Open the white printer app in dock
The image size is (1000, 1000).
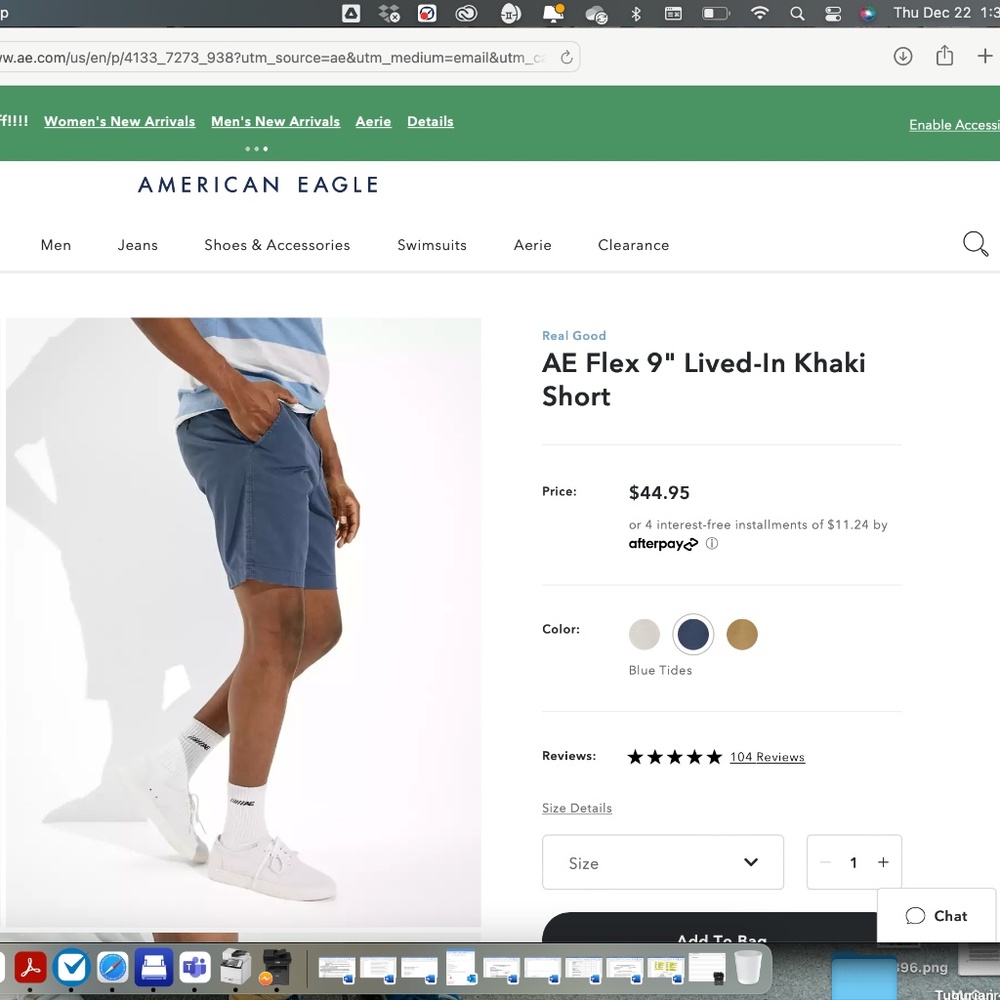(235, 967)
